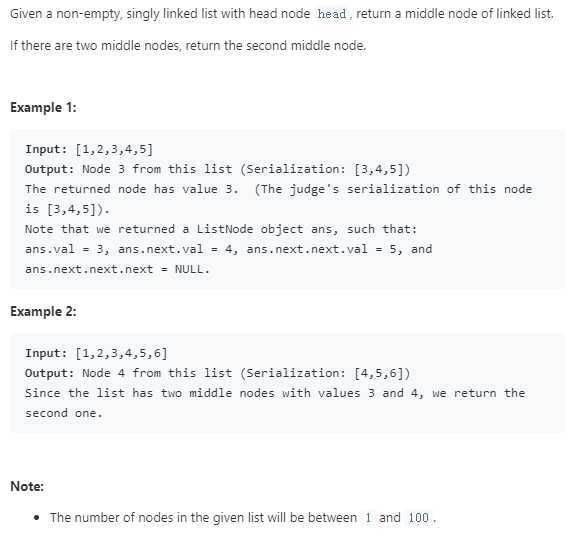The height and width of the screenshot is (543, 579).
Task: Click the code value '1' in the note
Action: (x=368, y=518)
